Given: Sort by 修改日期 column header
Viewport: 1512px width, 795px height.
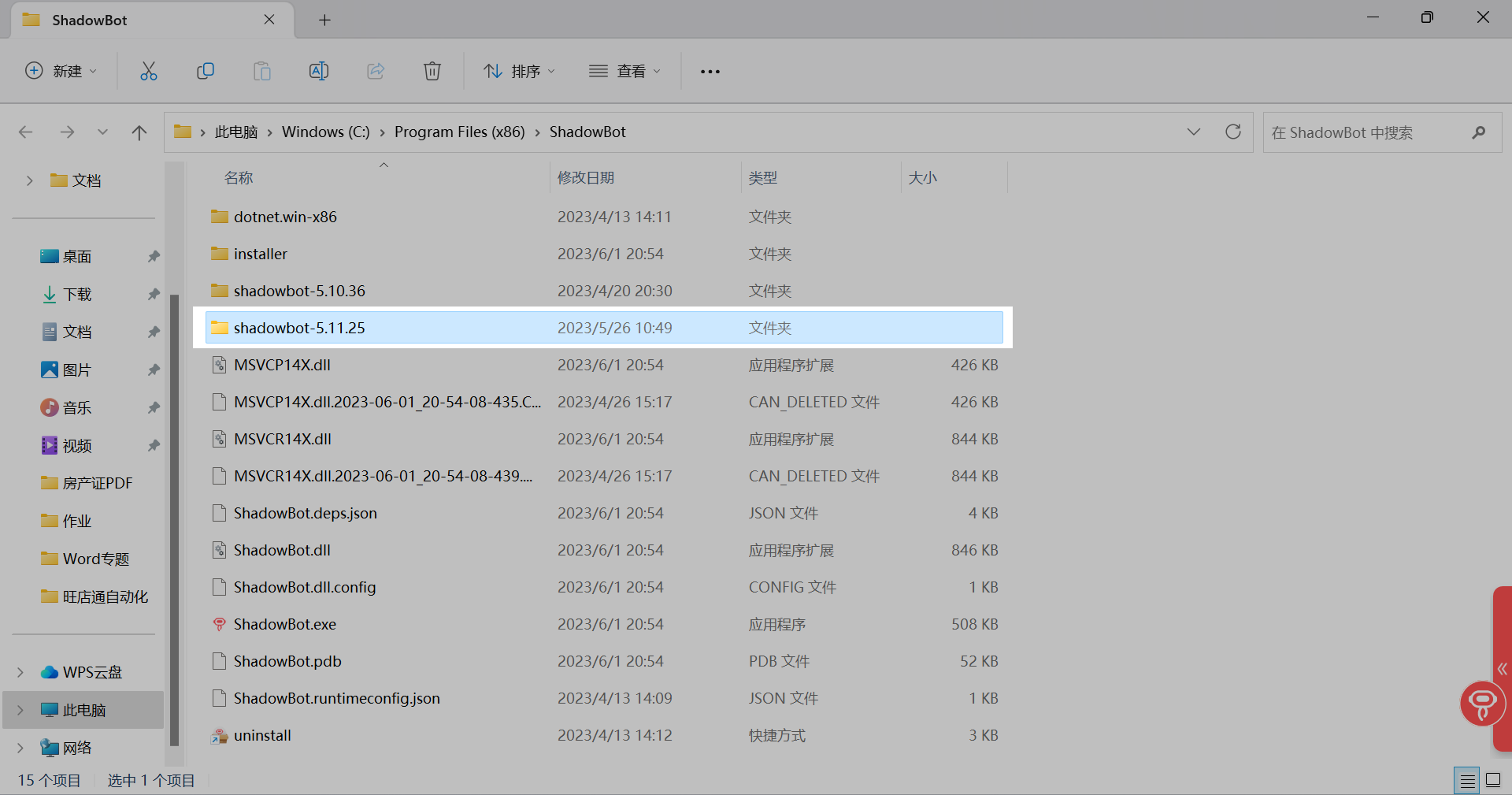Looking at the screenshot, I should (586, 178).
